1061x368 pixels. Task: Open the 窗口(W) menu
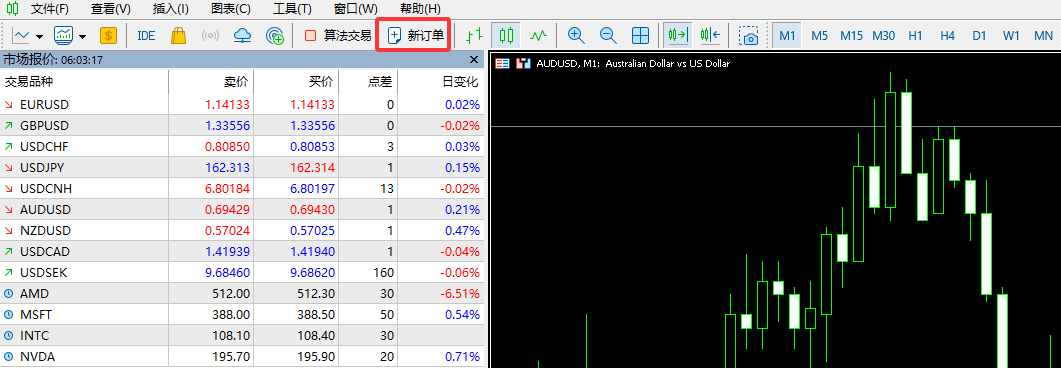click(356, 9)
